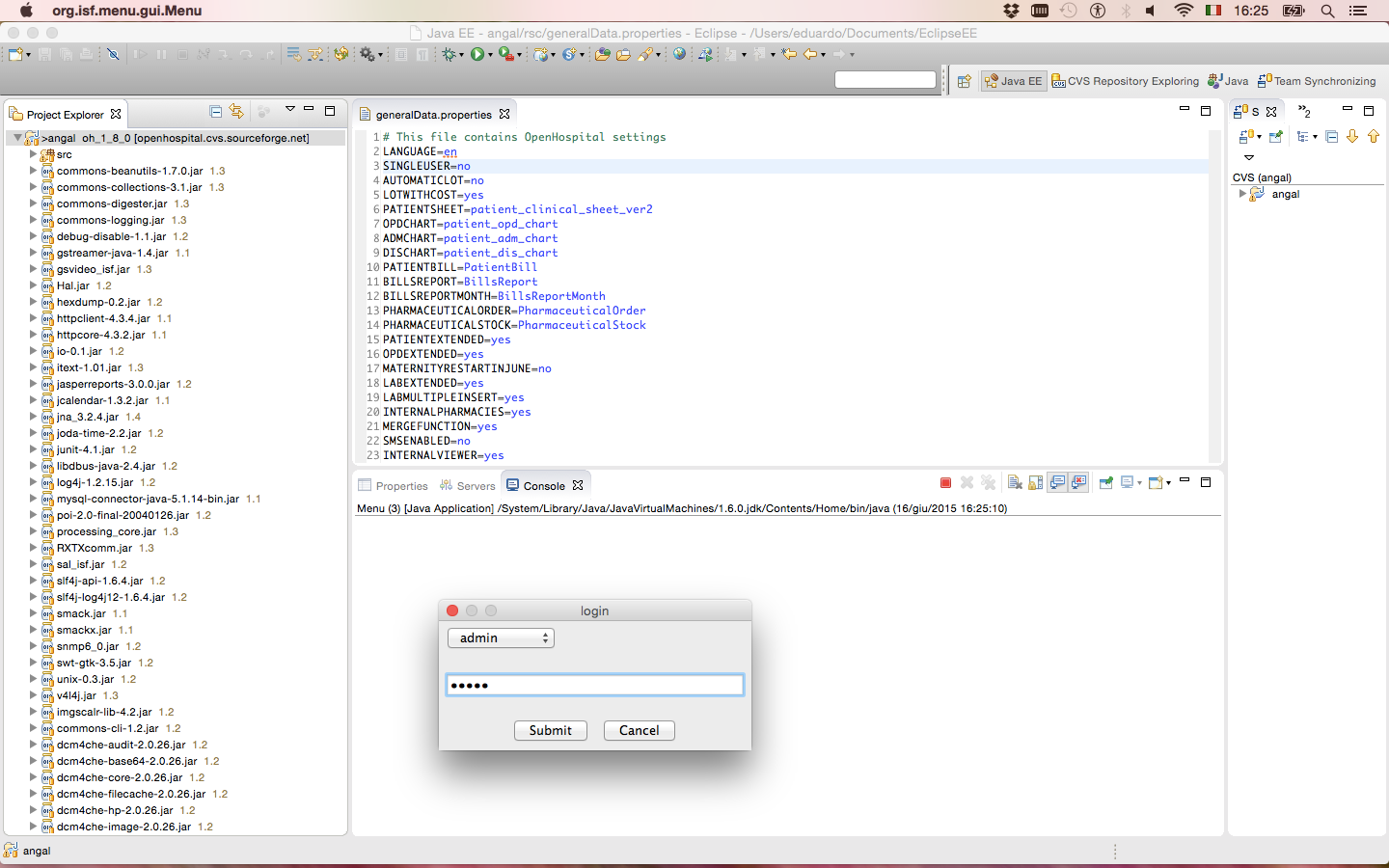Viewport: 1389px width, 868px height.
Task: Click the Open Web Browser globe icon
Action: pos(680,55)
